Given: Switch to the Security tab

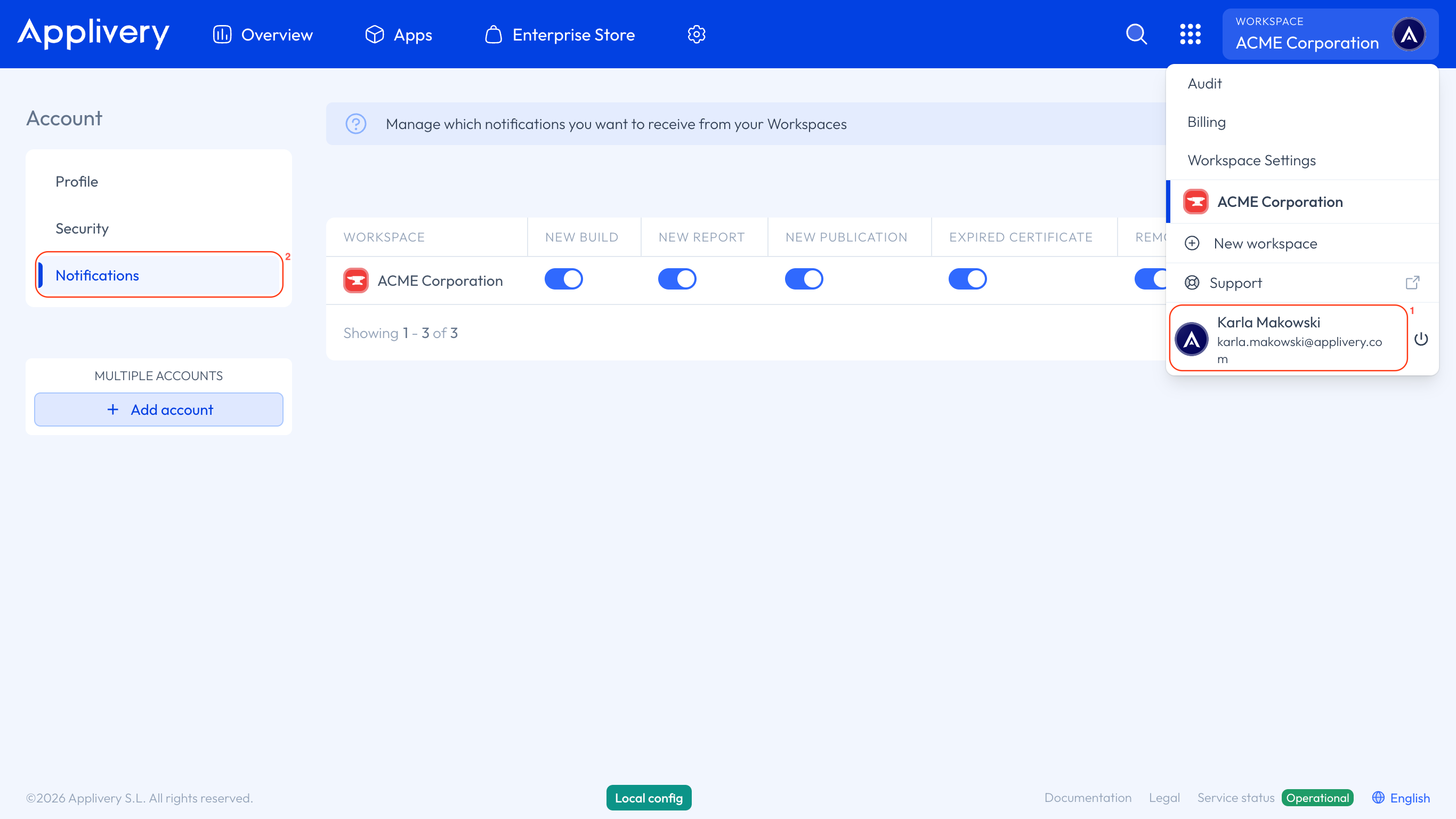Looking at the screenshot, I should (x=82, y=229).
